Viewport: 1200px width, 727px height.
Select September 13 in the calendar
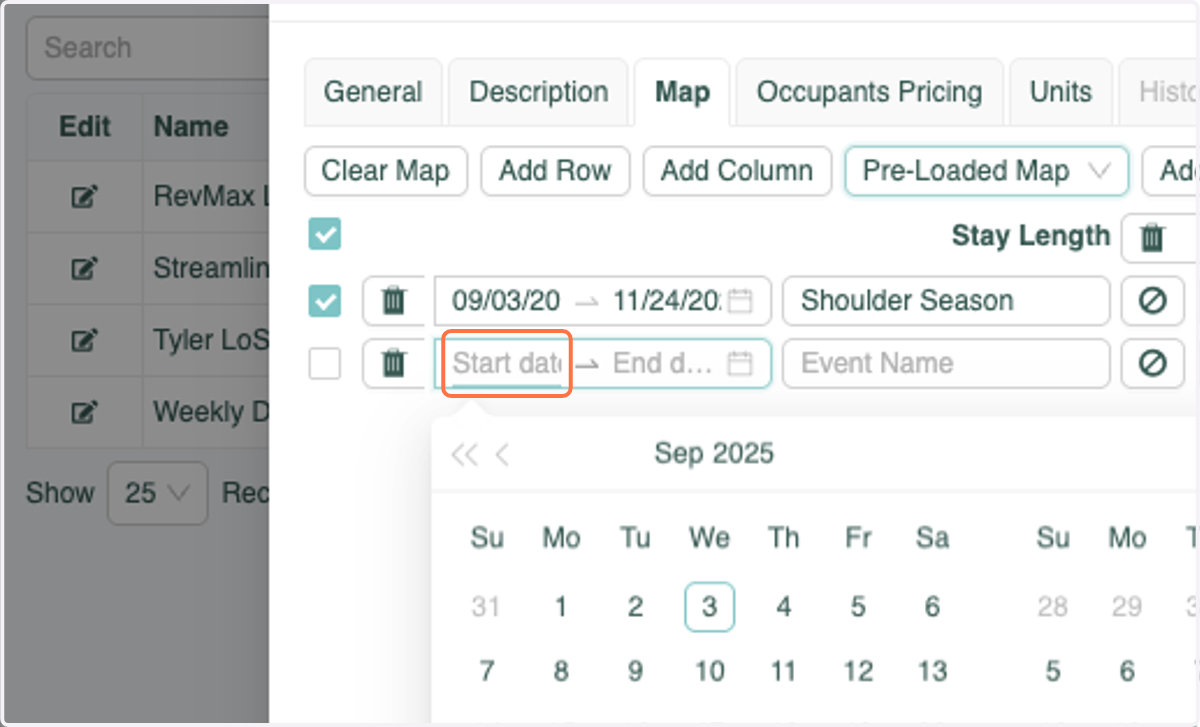pos(932,671)
